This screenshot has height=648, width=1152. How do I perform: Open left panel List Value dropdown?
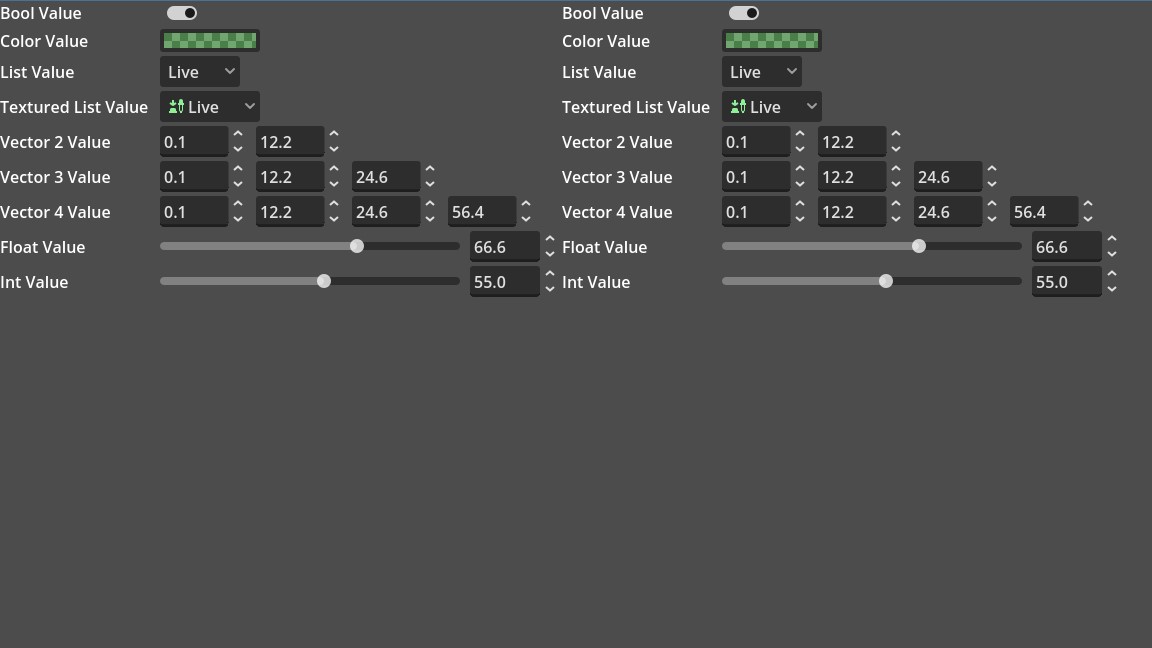200,72
